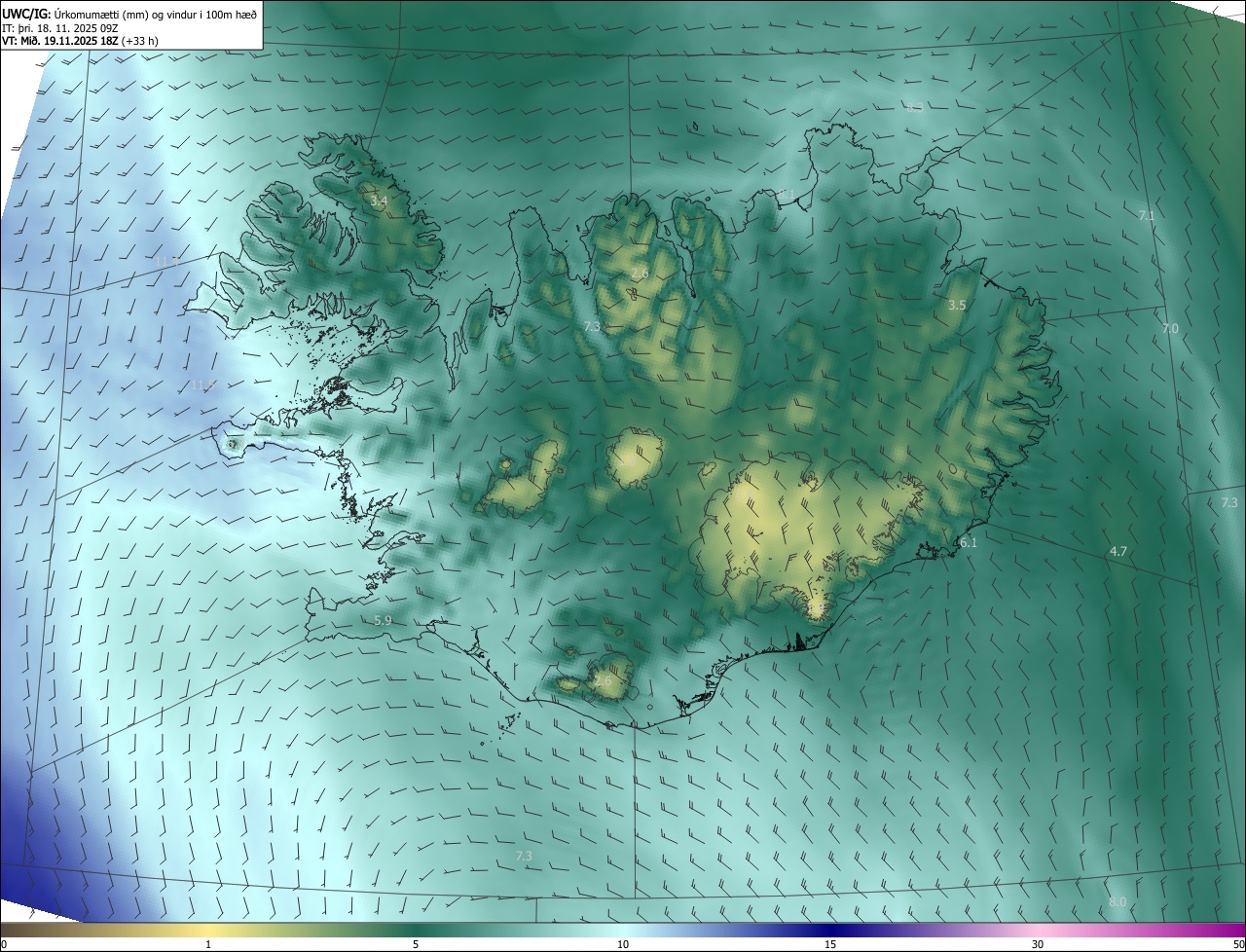
Task: Click the 6.1 value on the southeast coast
Action: pyautogui.click(x=969, y=542)
